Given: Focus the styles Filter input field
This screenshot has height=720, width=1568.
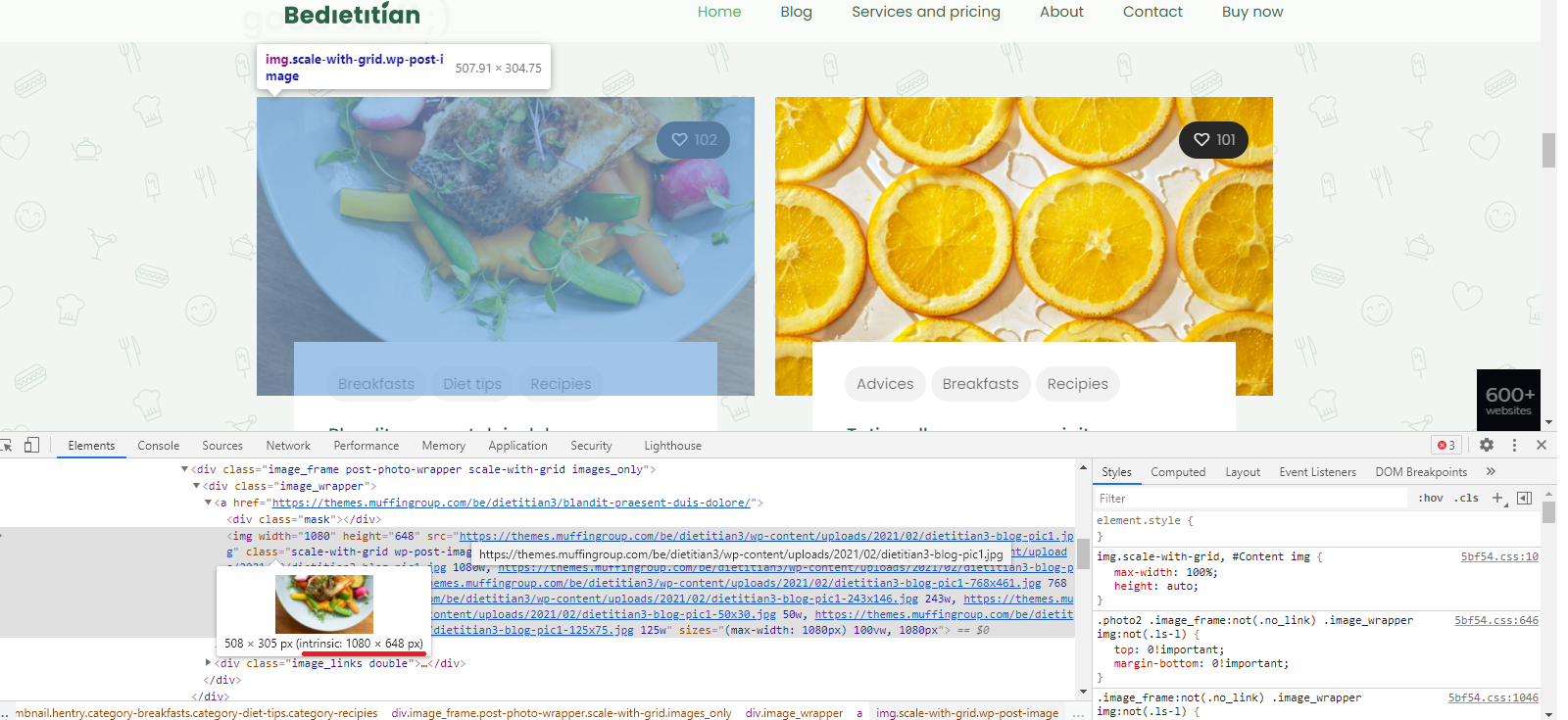Looking at the screenshot, I should [1251, 499].
